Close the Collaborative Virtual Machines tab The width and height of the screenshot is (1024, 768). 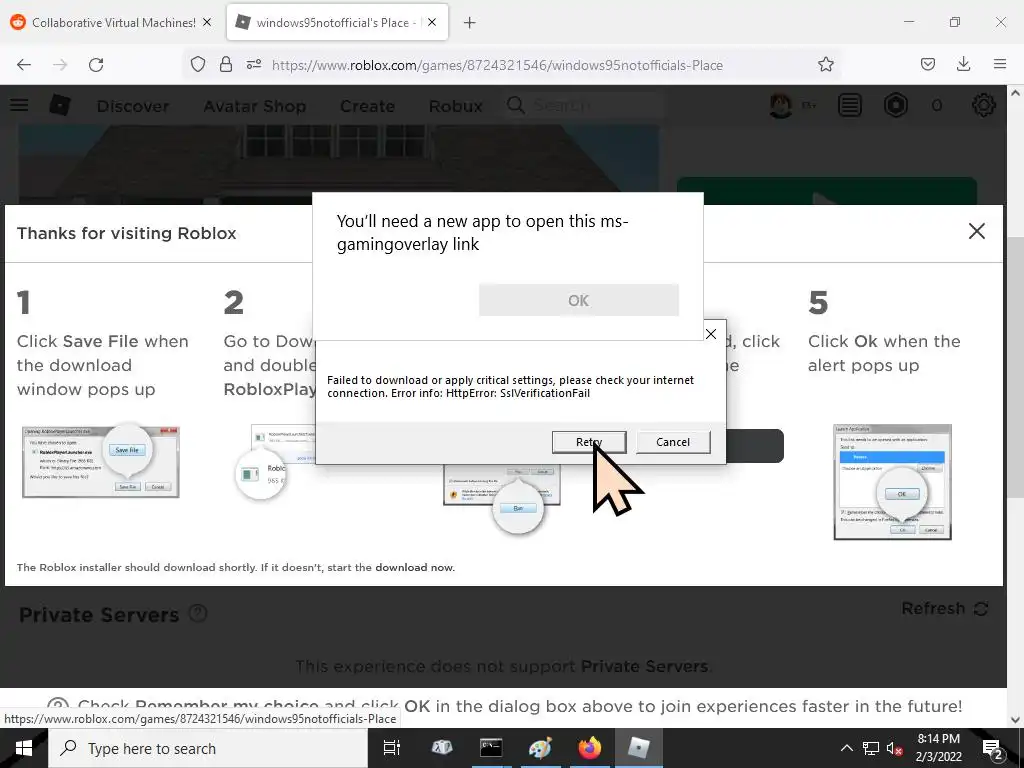pos(207,22)
